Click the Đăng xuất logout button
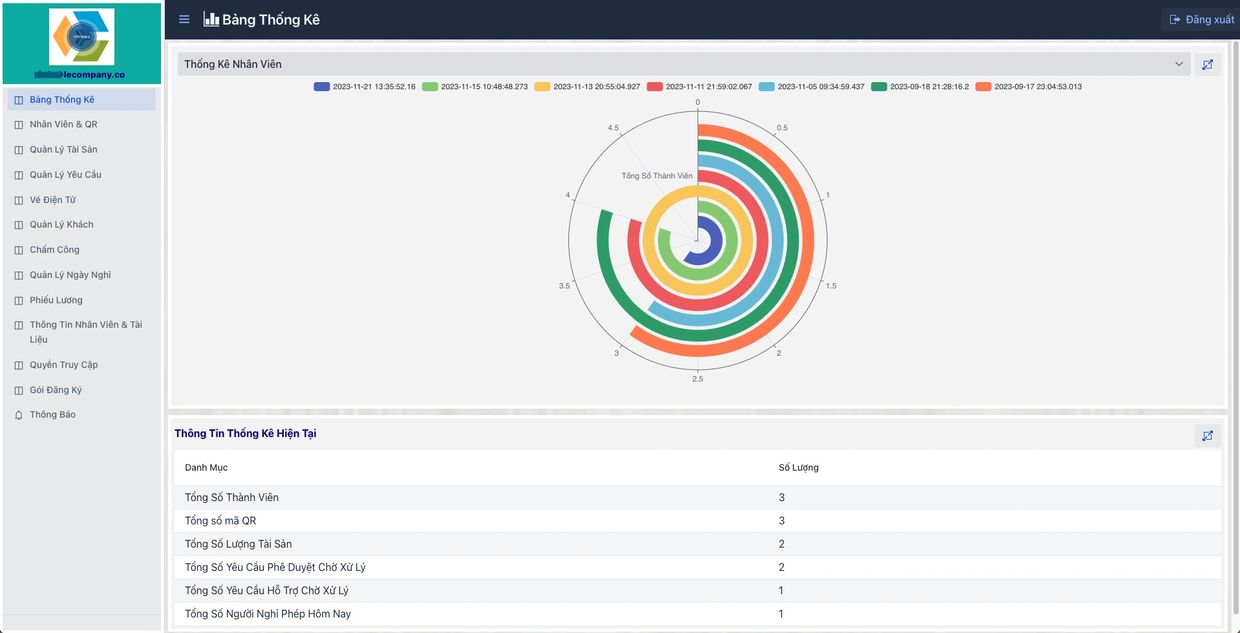The height and width of the screenshot is (633, 1240). (1201, 20)
